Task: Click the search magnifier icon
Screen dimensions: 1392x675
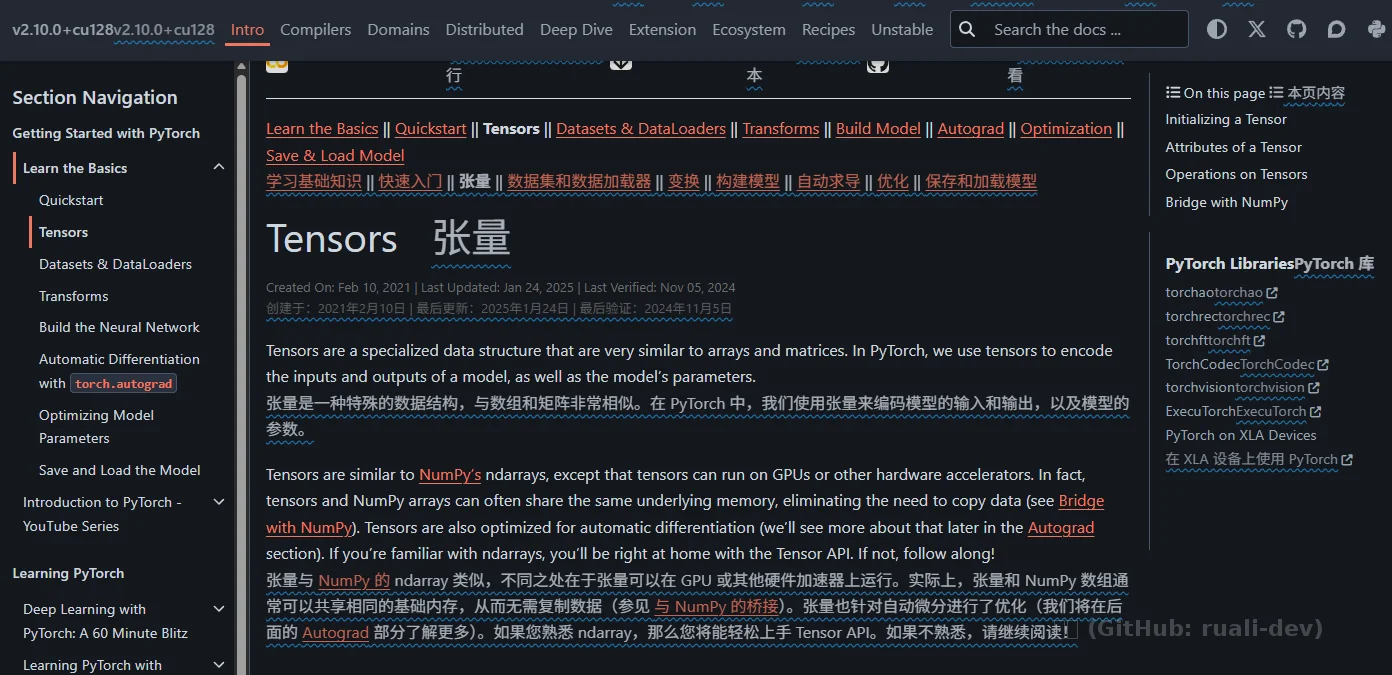Action: tap(967, 30)
